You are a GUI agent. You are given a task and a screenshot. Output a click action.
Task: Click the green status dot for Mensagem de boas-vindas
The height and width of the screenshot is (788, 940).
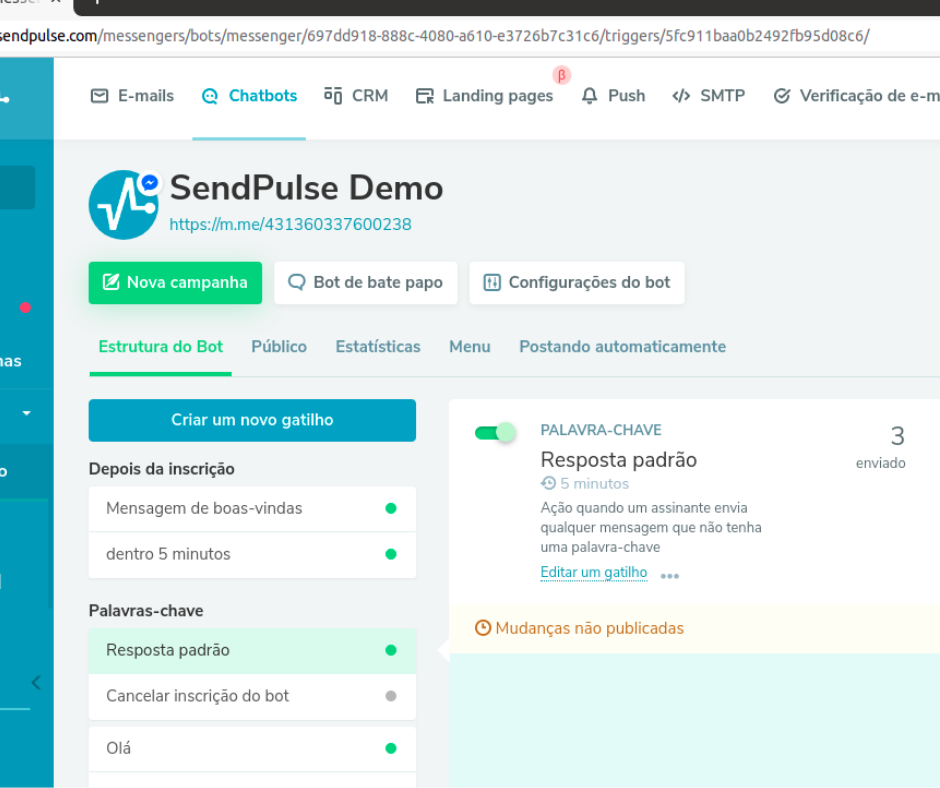[391, 509]
